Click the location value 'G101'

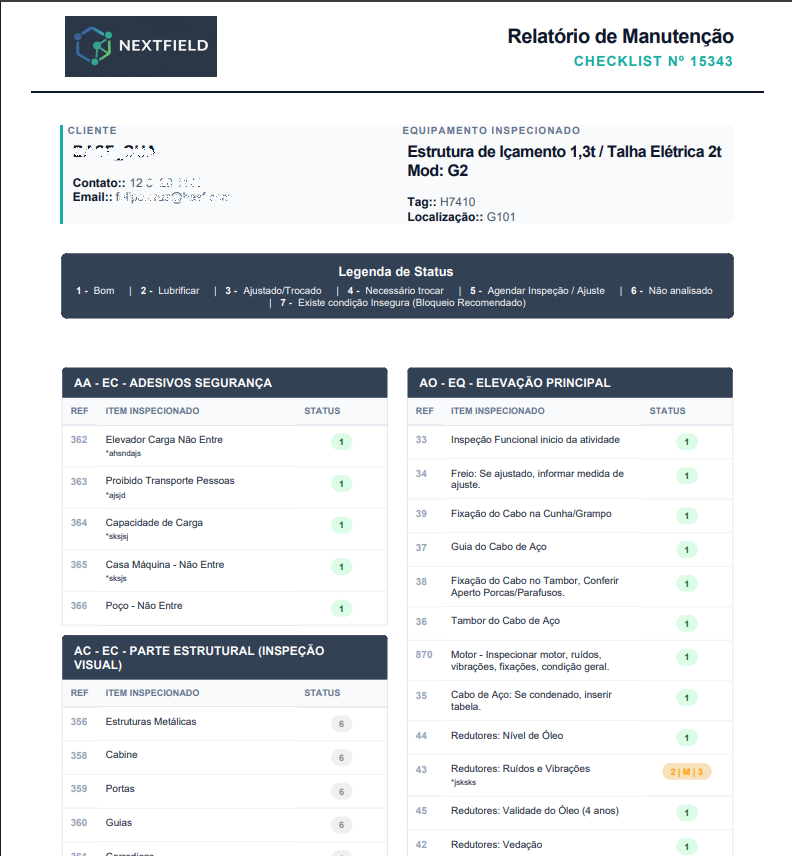pyautogui.click(x=501, y=217)
